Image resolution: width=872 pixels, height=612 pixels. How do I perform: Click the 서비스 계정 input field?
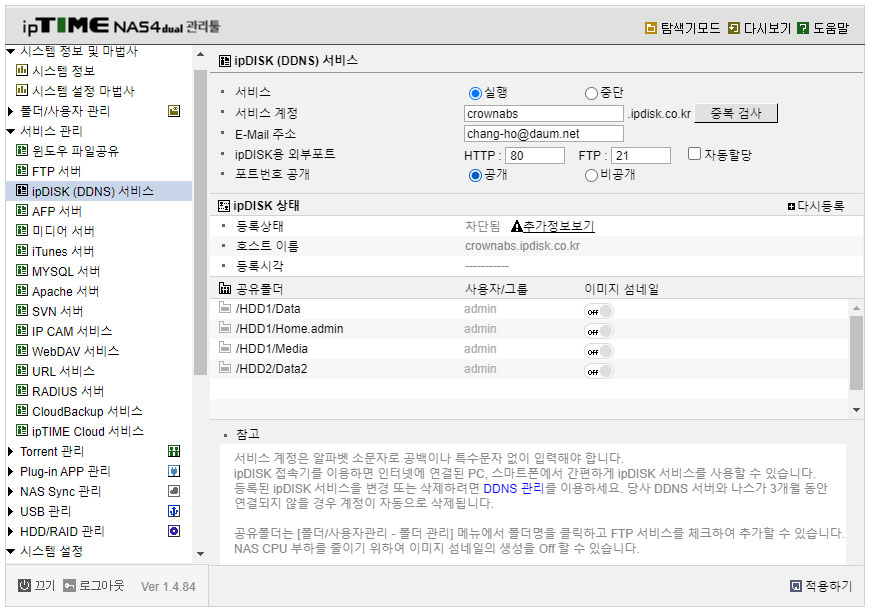pos(543,113)
